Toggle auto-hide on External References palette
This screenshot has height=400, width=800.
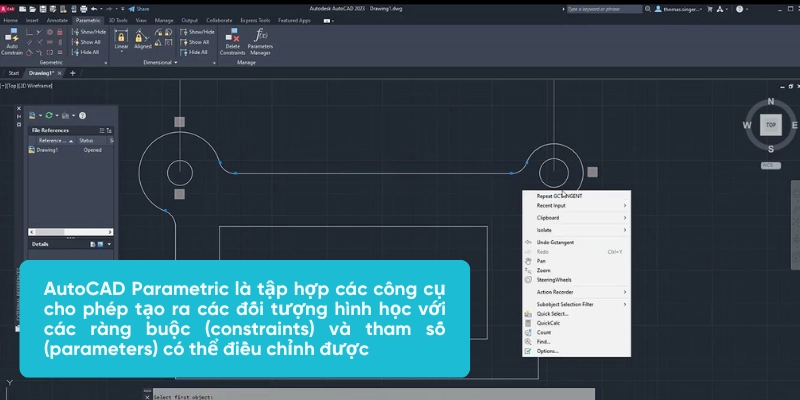tap(19, 116)
